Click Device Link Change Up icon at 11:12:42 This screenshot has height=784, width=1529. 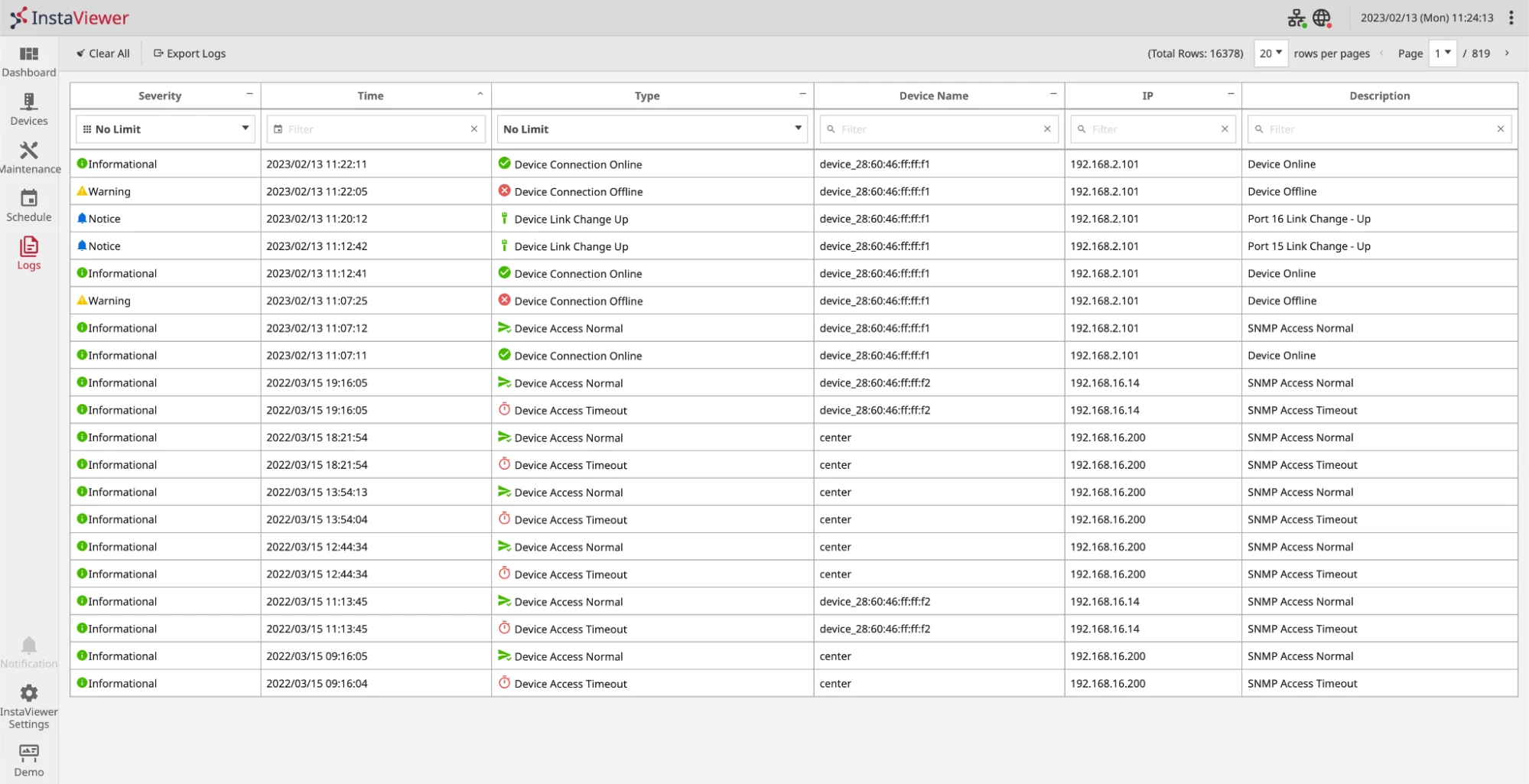(x=504, y=246)
